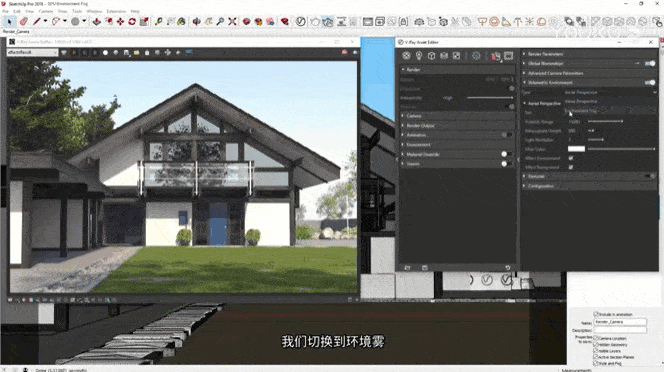Select Environment Fog from the type list
The image size is (664, 372).
click(581, 111)
